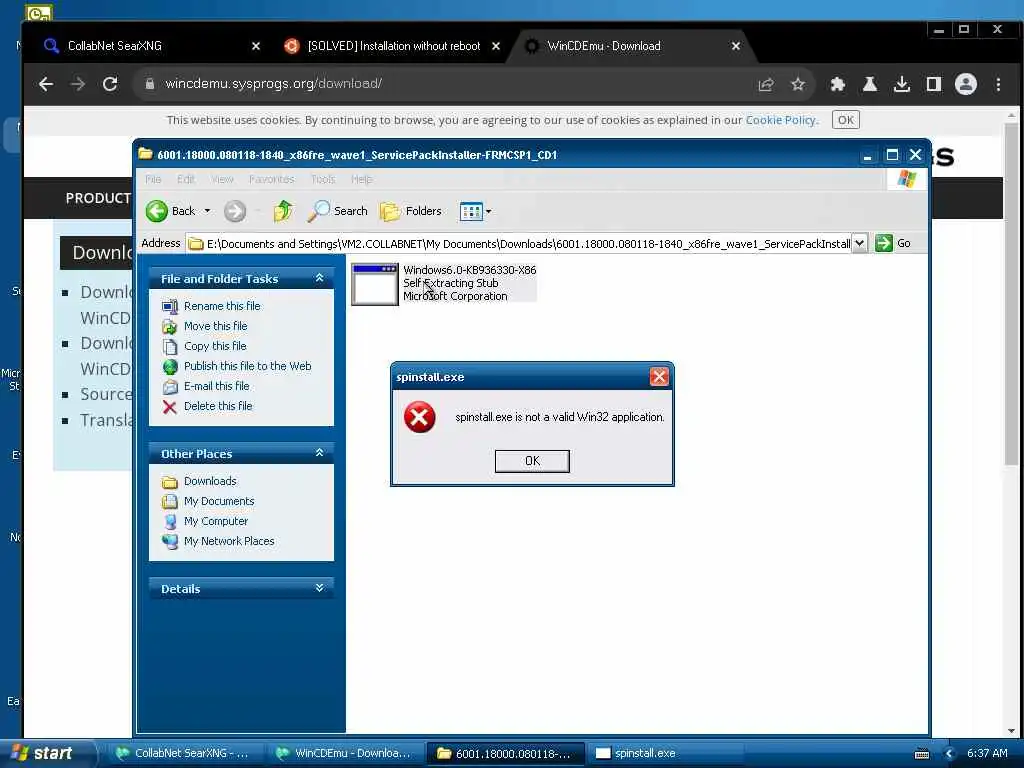Collapse the File and Folder Tasks panel
Image resolution: width=1024 pixels, height=768 pixels.
click(319, 278)
